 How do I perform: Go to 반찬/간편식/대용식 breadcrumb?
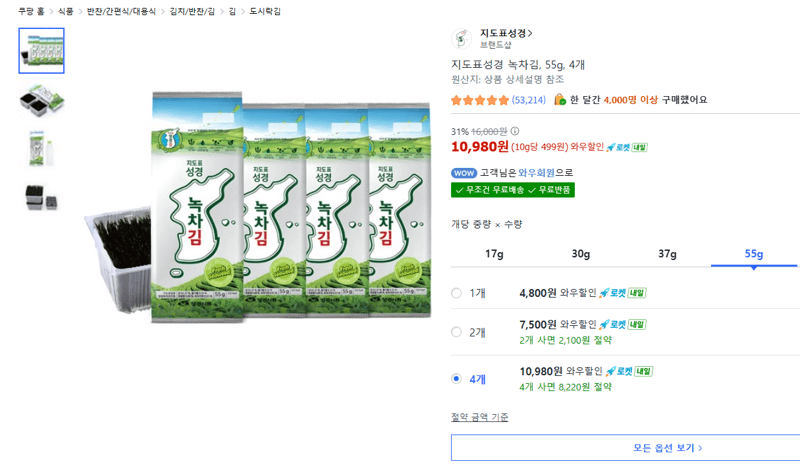[121, 11]
